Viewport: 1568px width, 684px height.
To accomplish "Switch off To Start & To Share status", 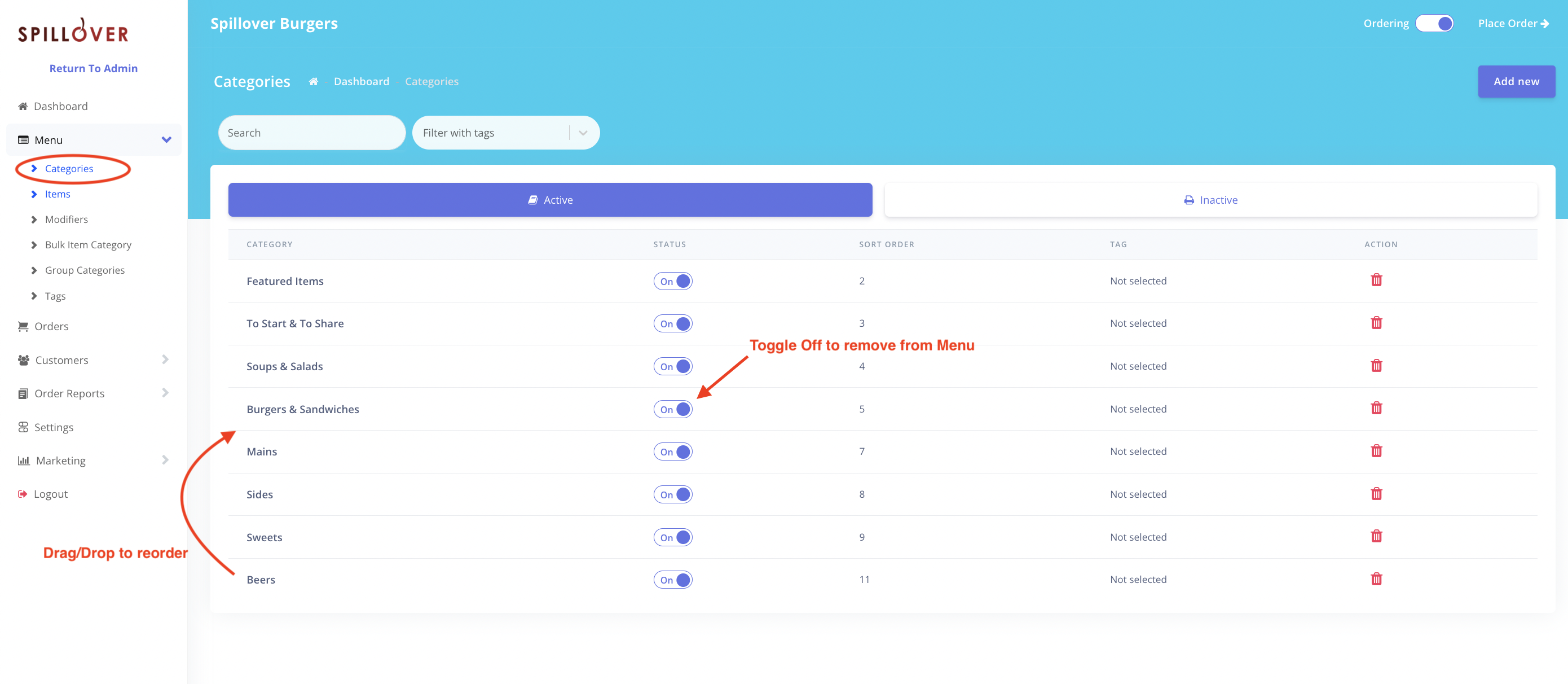I will click(673, 323).
